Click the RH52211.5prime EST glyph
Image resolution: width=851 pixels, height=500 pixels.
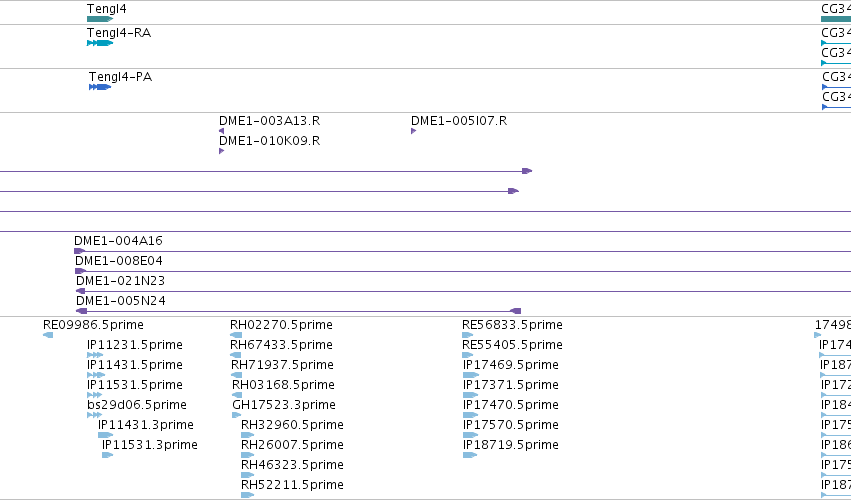(247, 495)
